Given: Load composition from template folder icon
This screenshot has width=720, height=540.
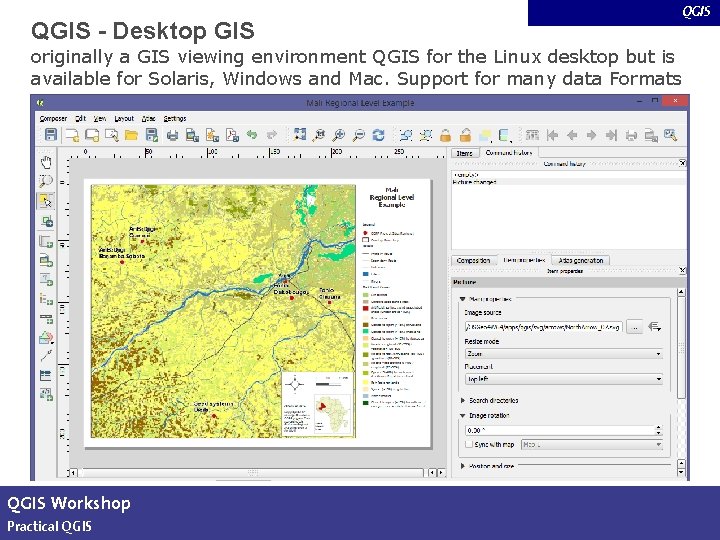Looking at the screenshot, I should coord(131,135).
